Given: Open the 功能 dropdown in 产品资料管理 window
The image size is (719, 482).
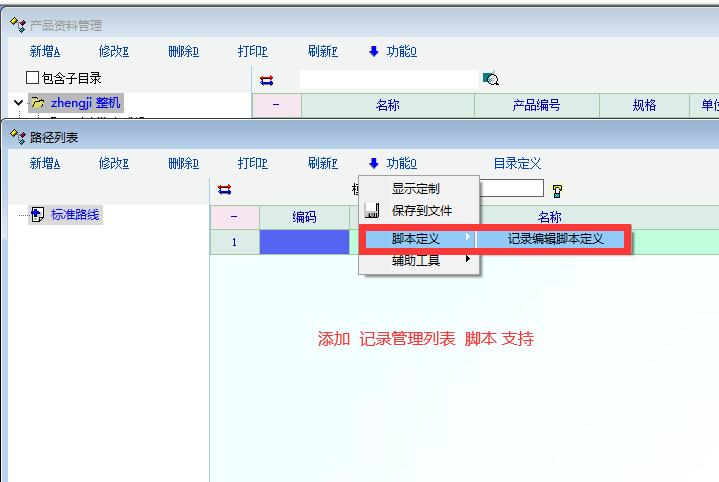Looking at the screenshot, I should [392, 52].
